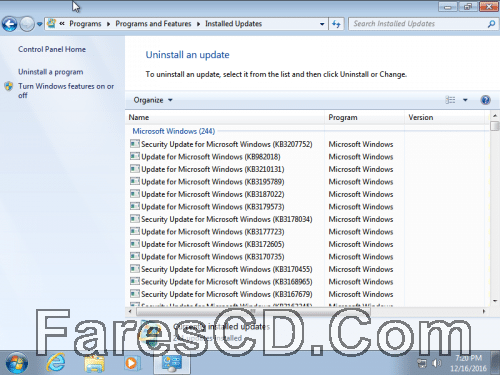The height and width of the screenshot is (375, 500).
Task: Click the horizontal scrollbar thumb
Action: coord(253,311)
